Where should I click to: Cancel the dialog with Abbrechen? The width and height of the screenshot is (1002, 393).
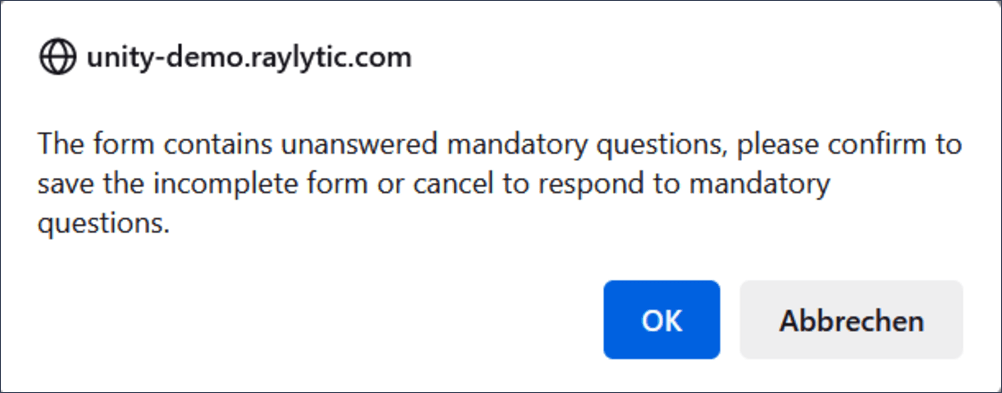tap(851, 320)
